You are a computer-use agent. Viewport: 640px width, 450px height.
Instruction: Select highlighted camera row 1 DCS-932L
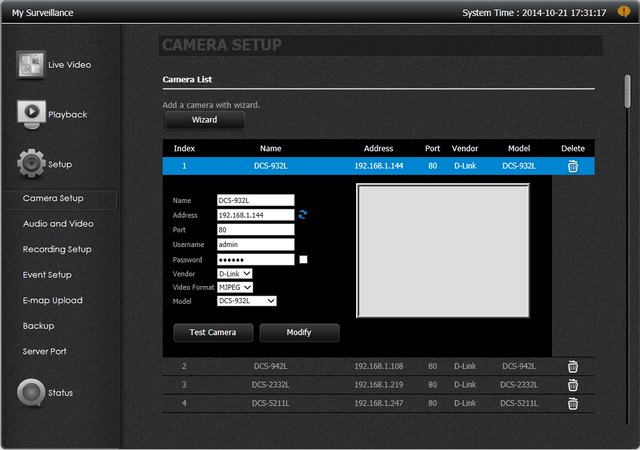tap(378, 166)
